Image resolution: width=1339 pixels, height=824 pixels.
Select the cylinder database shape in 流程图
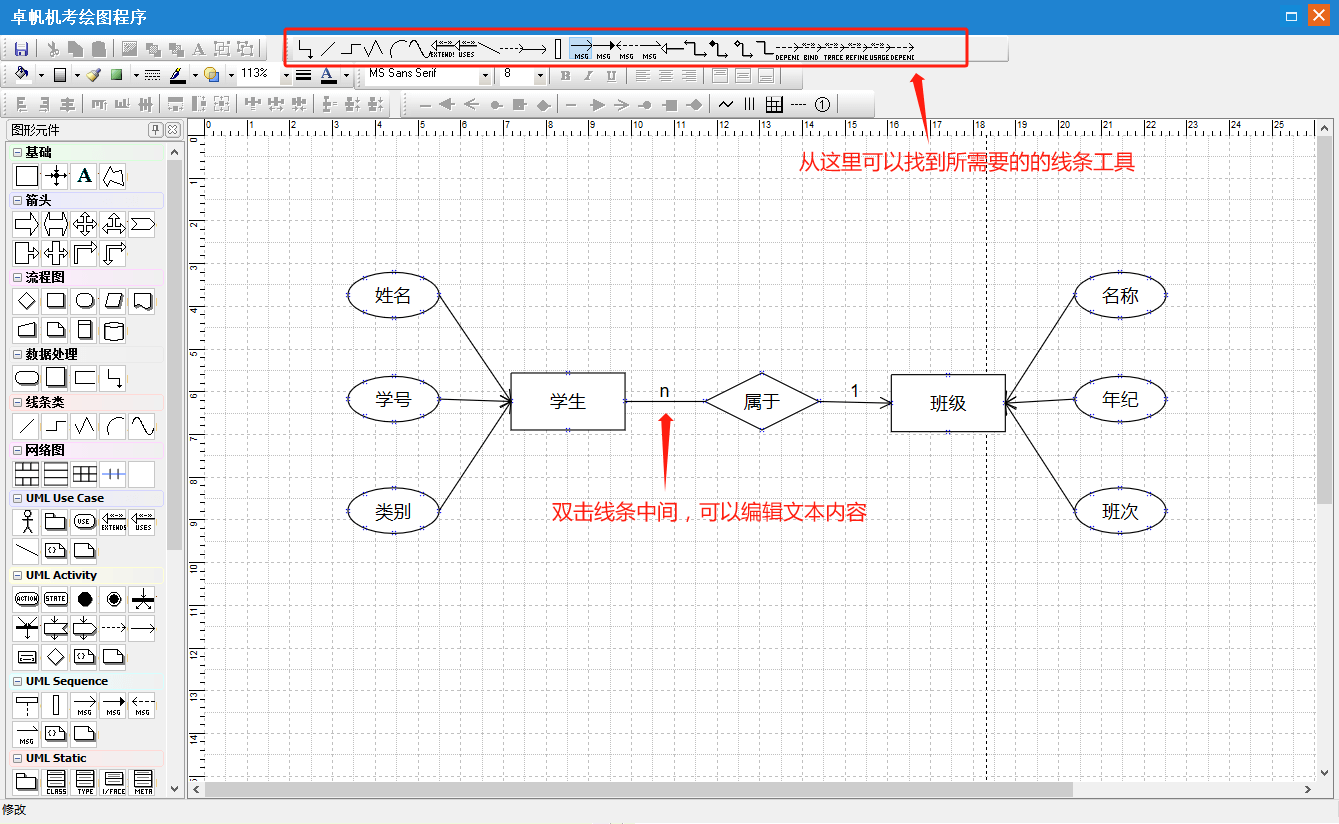pyautogui.click(x=113, y=330)
